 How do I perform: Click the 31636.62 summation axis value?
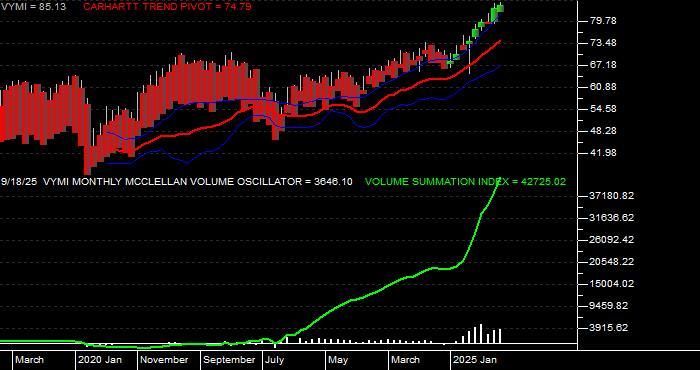(612, 218)
